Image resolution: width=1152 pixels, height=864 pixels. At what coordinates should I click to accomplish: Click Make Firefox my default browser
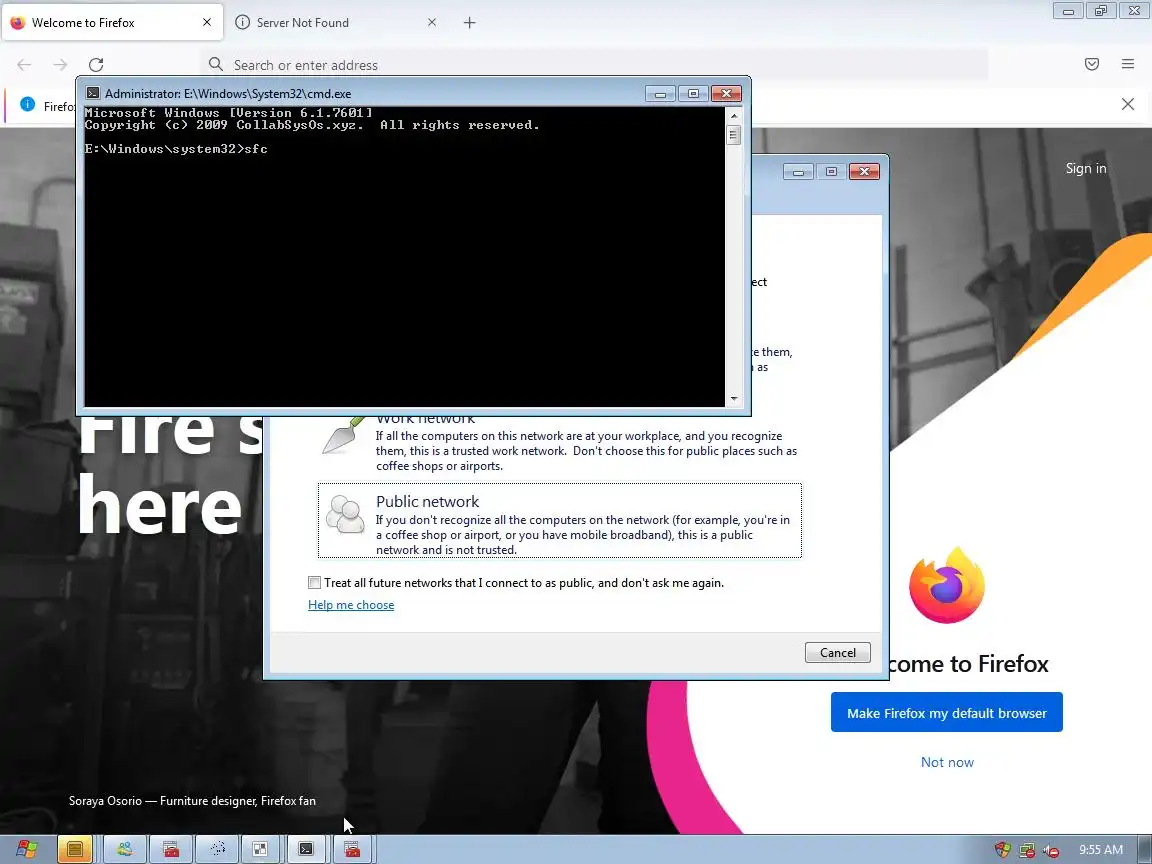946,712
